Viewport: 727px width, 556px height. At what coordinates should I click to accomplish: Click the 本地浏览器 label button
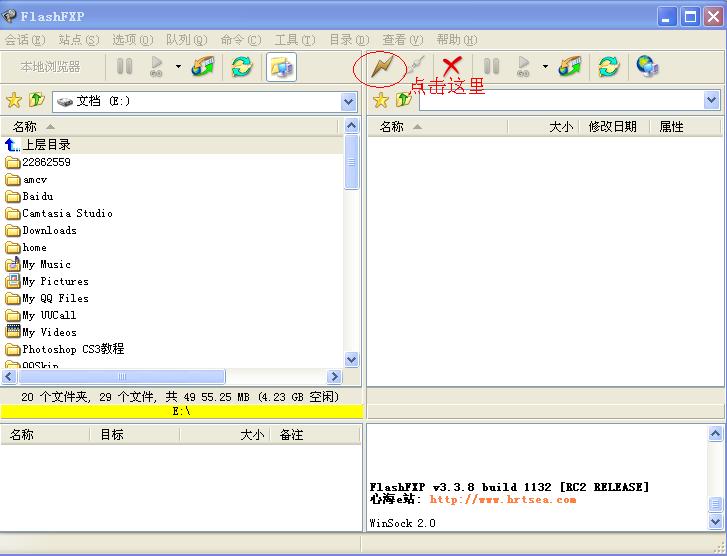[51, 67]
